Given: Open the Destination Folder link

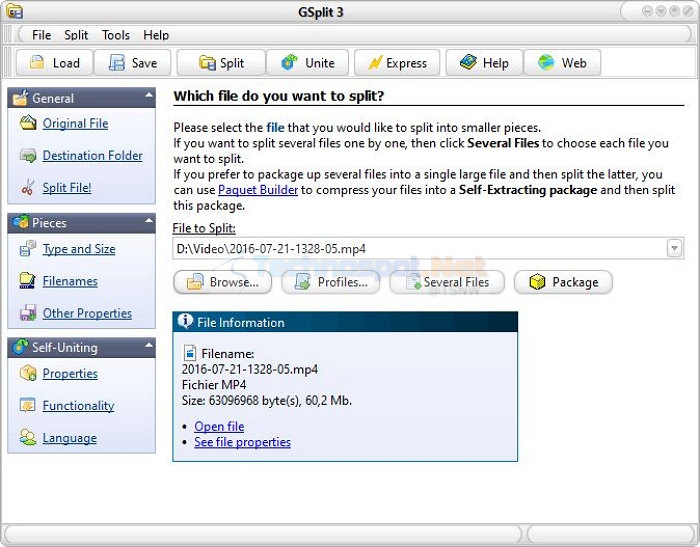Looking at the screenshot, I should click(x=92, y=155).
